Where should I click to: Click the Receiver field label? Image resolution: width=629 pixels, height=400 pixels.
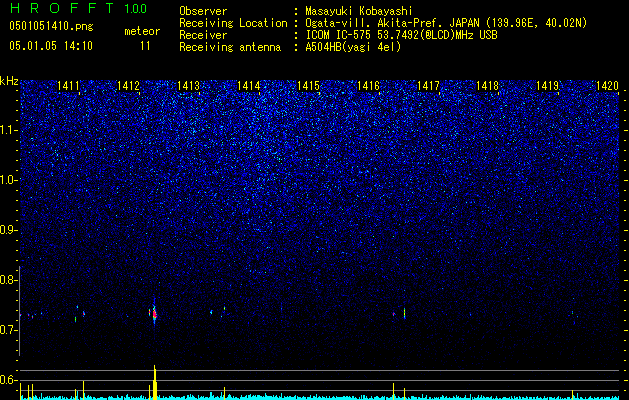(x=203, y=35)
